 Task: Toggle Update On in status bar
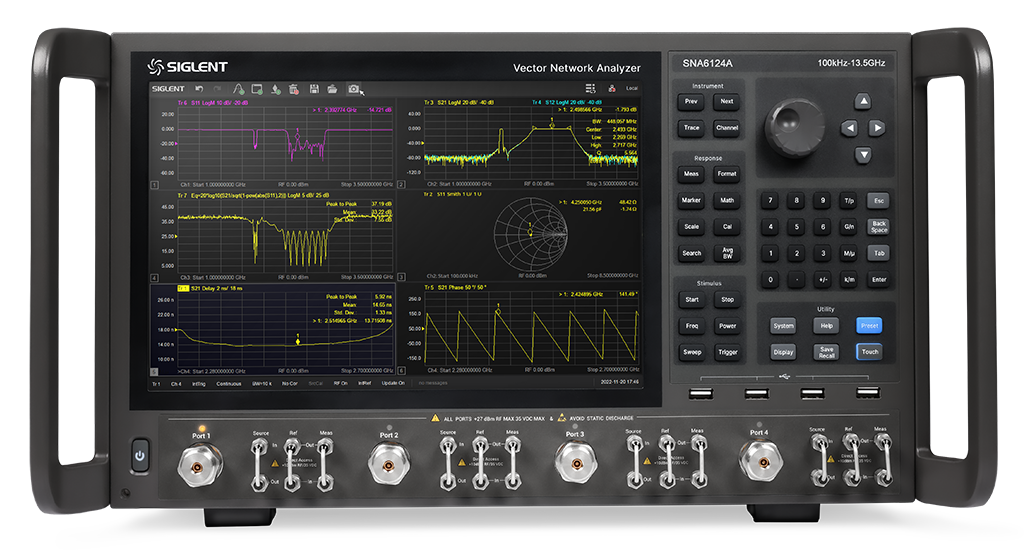pos(392,383)
